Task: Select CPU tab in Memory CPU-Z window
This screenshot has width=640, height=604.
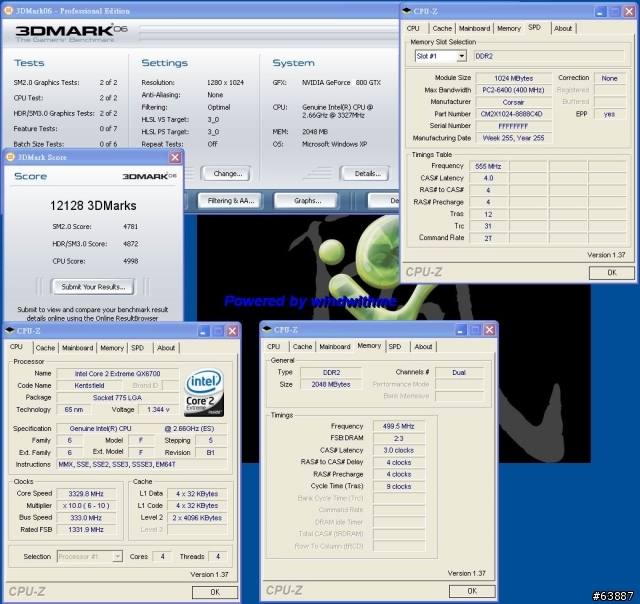Action: 273,346
